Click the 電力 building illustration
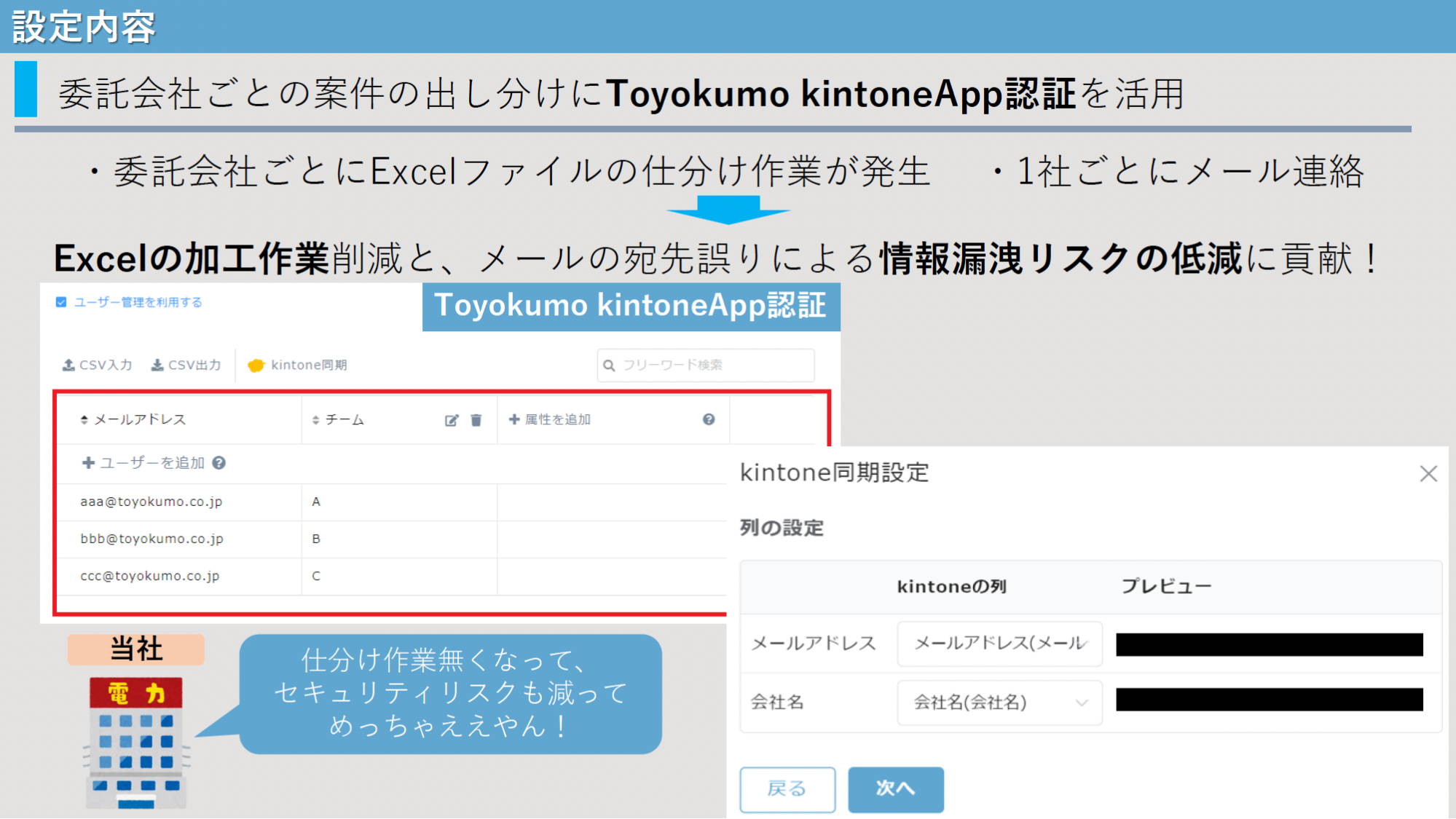The image size is (1456, 819). tap(136, 743)
